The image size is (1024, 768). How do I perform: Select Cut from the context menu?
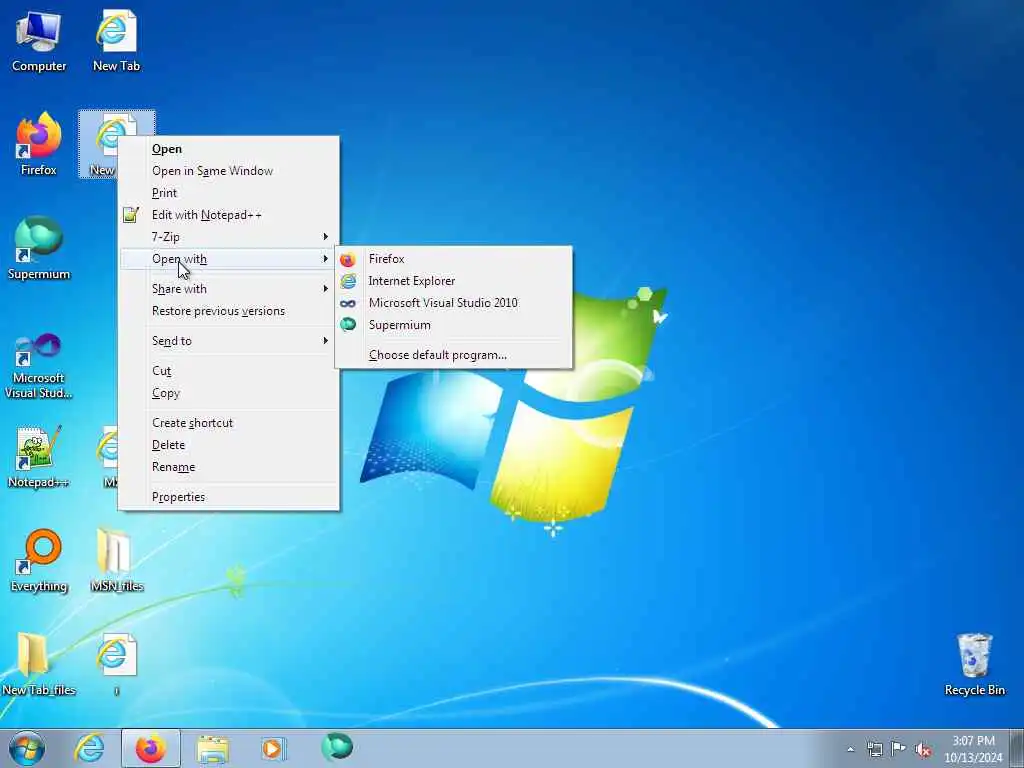tap(229, 371)
